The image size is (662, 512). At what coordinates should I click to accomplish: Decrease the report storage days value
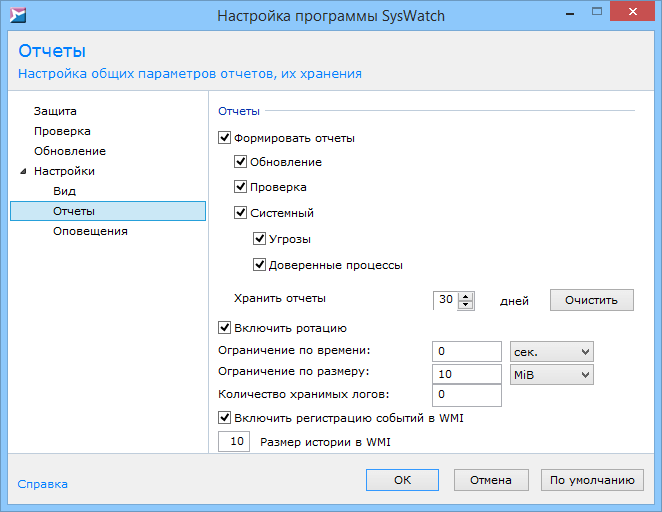coord(465,305)
